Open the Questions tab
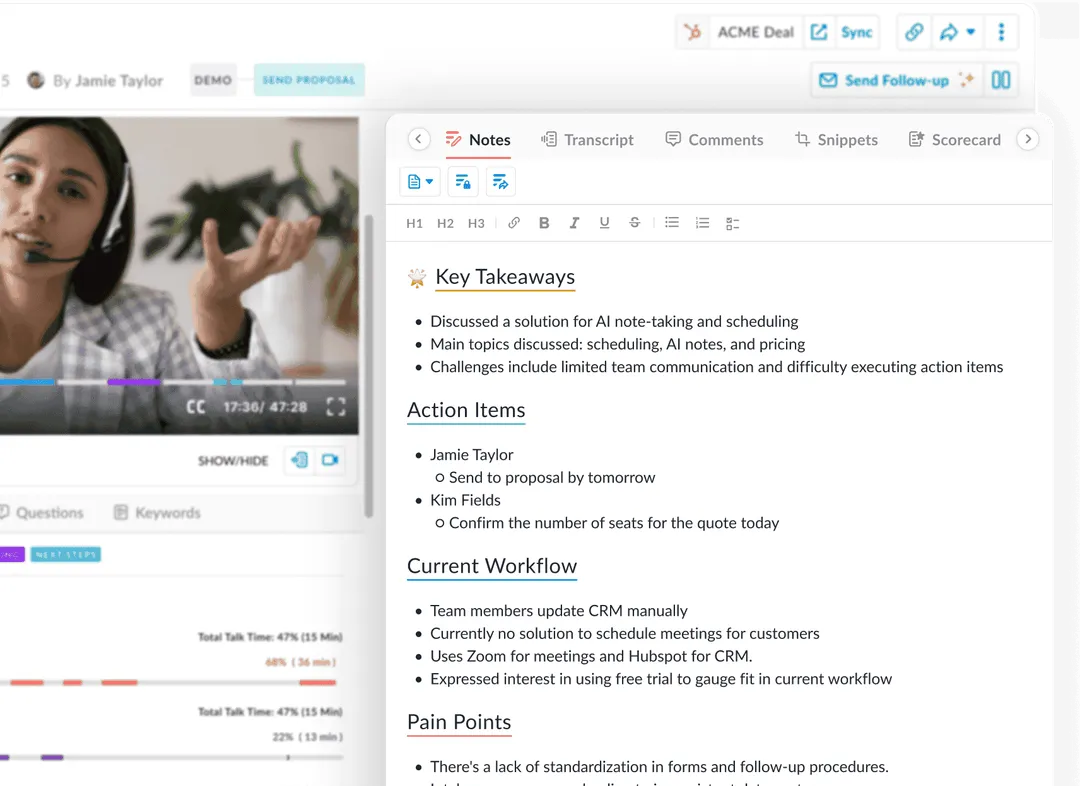This screenshot has width=1080, height=786. click(x=43, y=513)
